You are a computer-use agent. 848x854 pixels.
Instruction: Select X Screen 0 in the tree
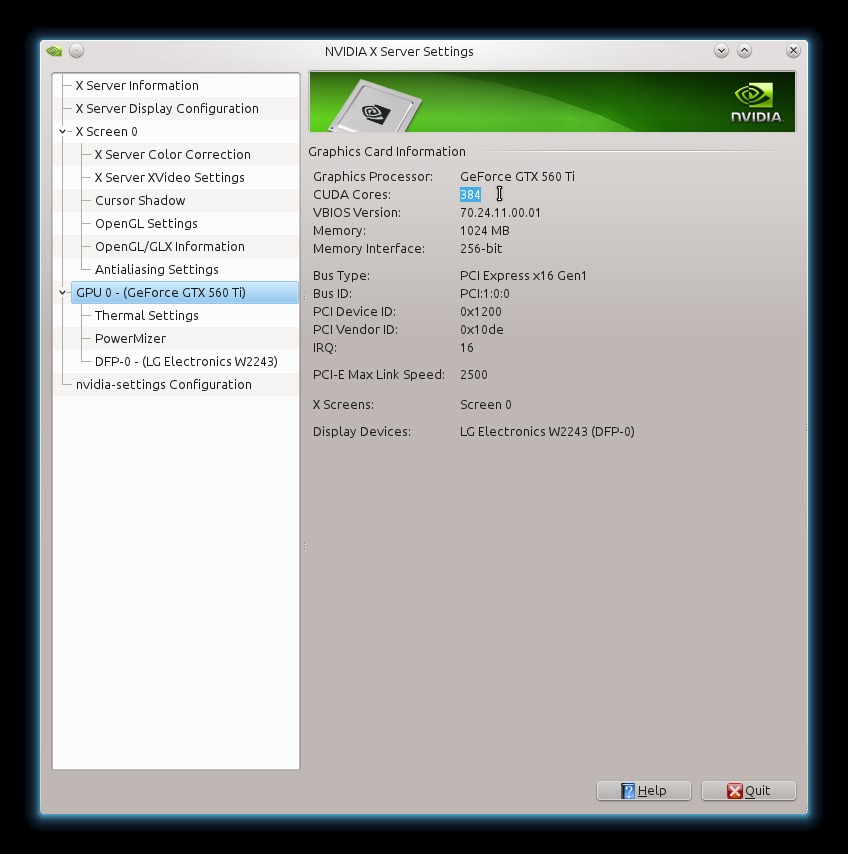pos(107,132)
